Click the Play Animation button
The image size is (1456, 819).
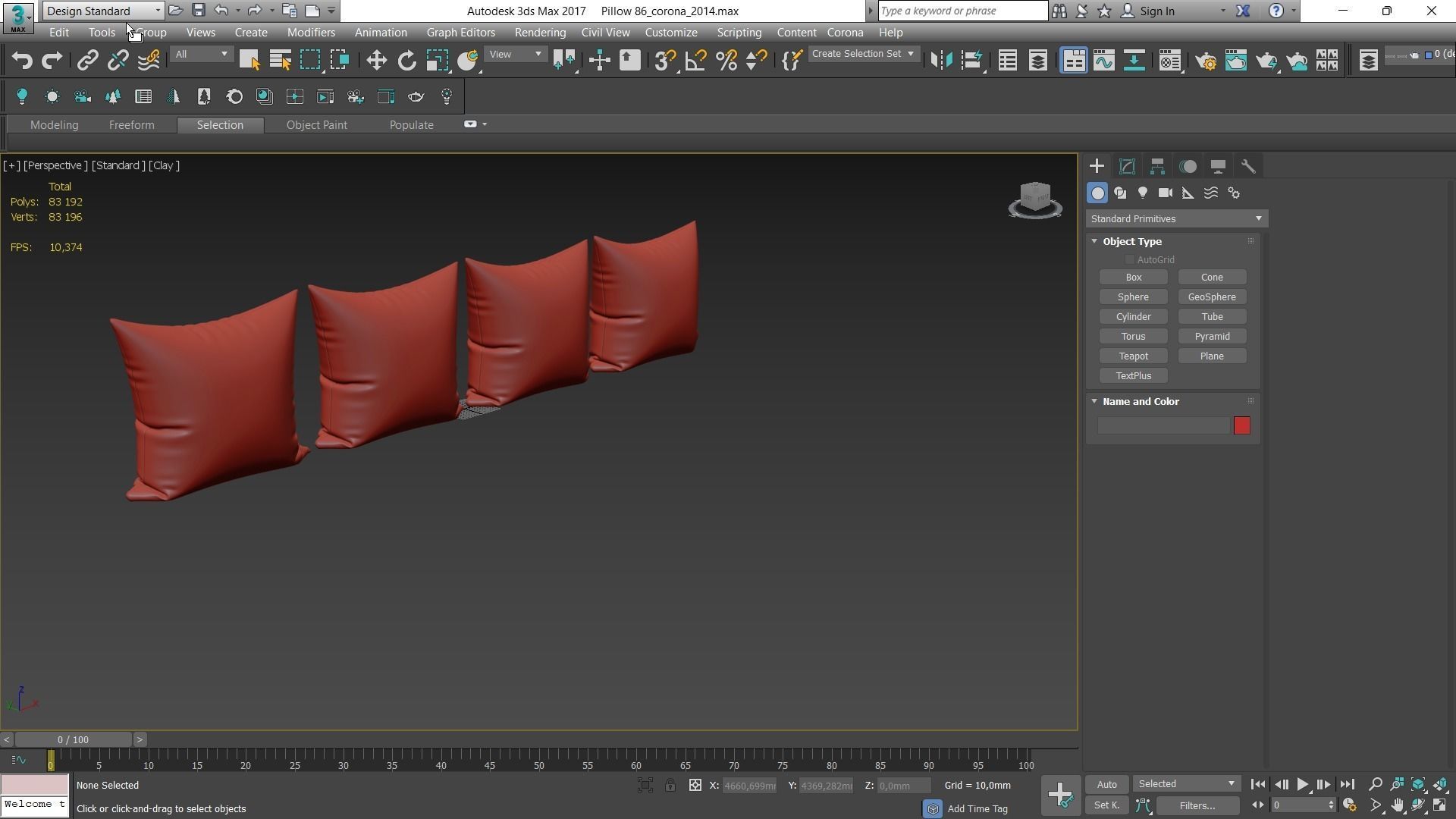tap(1302, 785)
